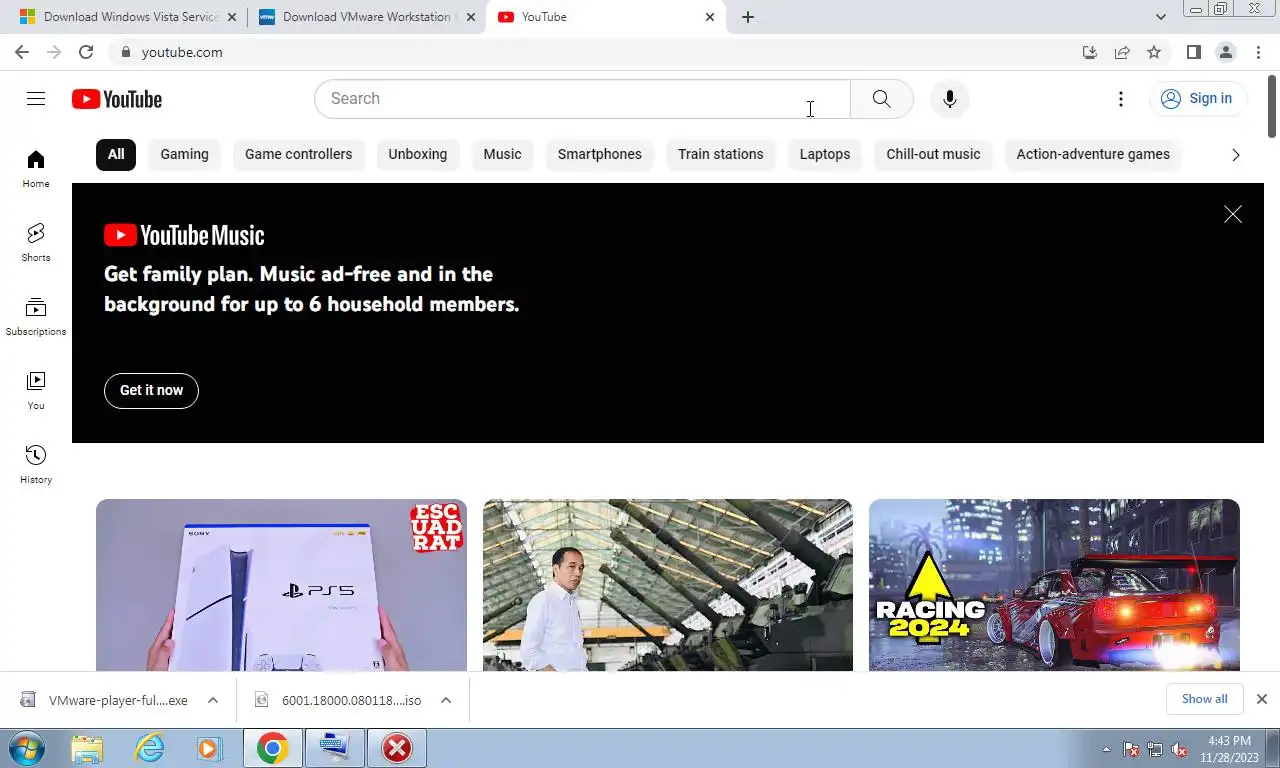
Task: Select the All filter chip
Action: point(116,154)
